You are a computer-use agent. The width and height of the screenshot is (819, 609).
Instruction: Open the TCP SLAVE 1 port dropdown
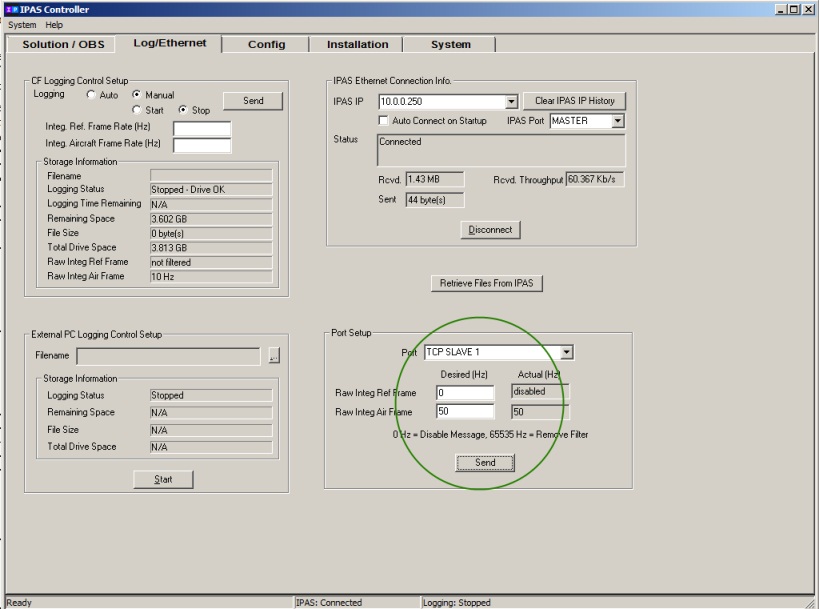[567, 352]
